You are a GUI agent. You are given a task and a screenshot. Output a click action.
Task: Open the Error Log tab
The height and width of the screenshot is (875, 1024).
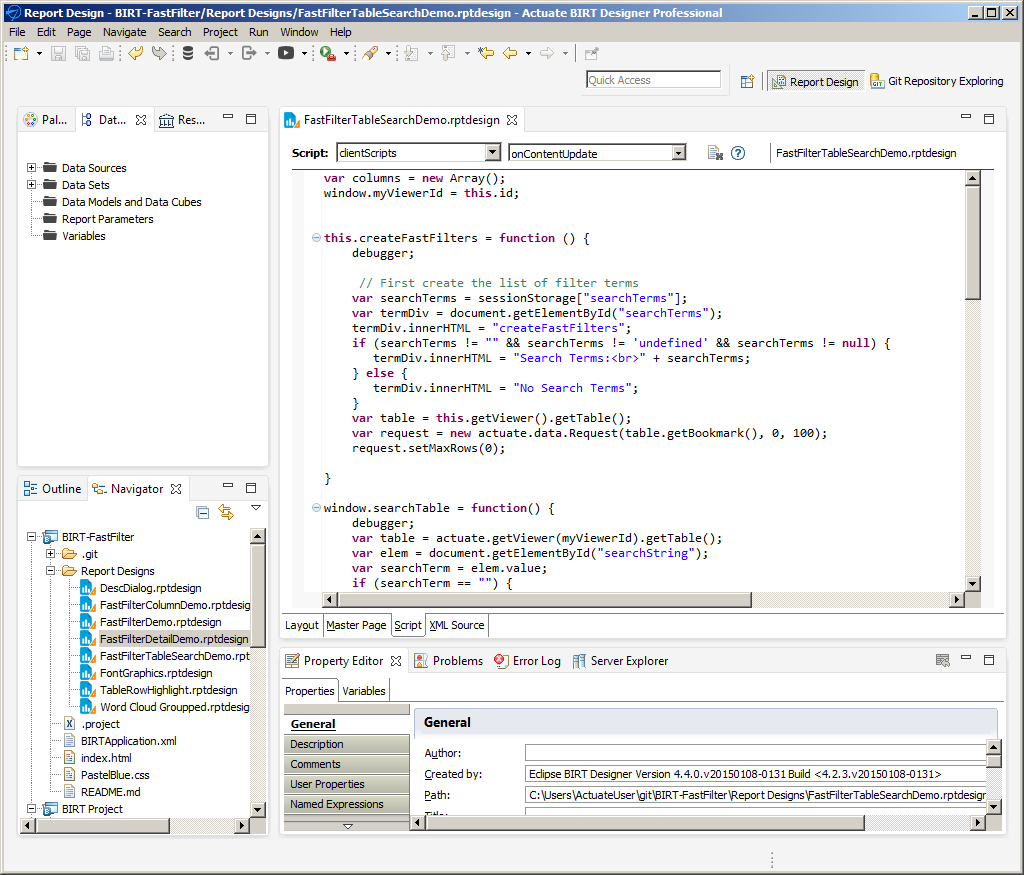click(528, 661)
